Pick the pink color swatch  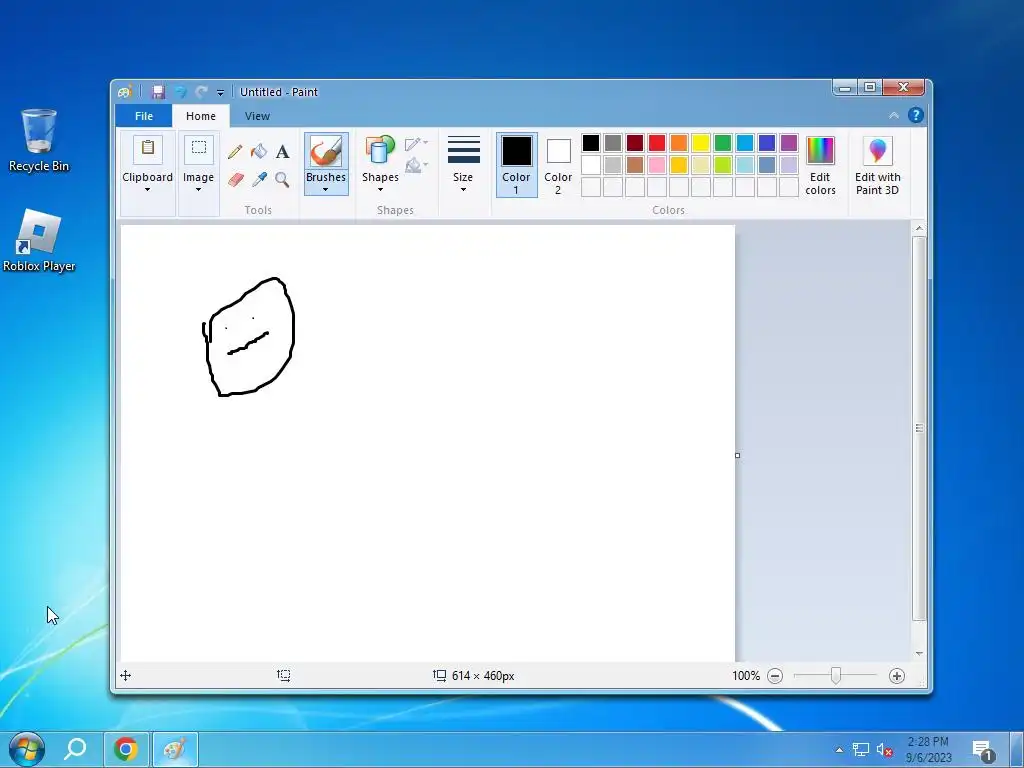coord(657,165)
